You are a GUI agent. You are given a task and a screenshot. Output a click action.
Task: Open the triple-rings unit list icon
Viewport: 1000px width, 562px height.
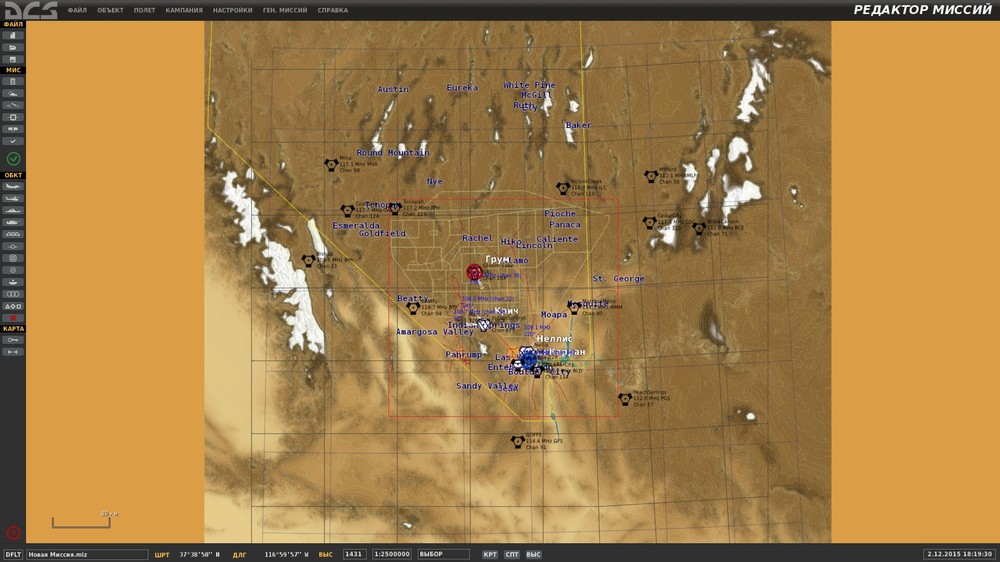pos(13,294)
